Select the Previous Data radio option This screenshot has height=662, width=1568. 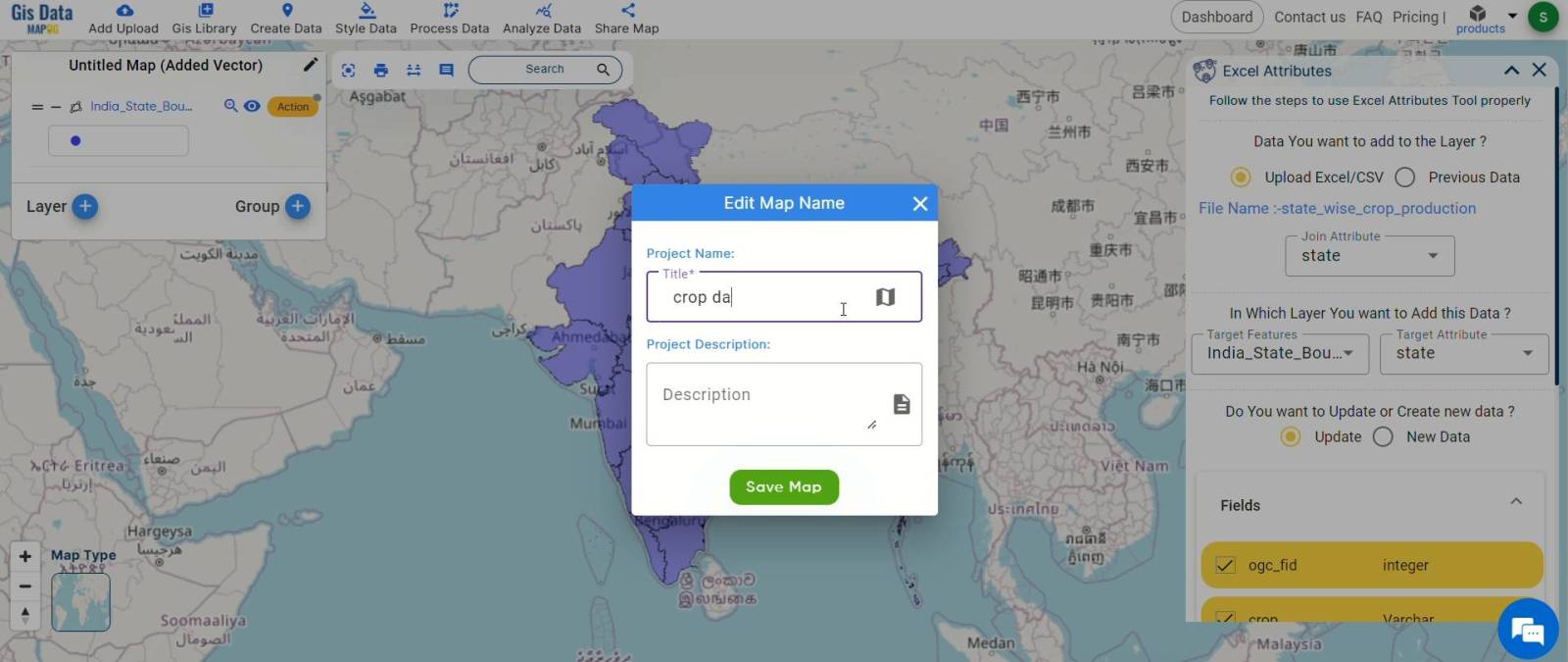tap(1404, 178)
